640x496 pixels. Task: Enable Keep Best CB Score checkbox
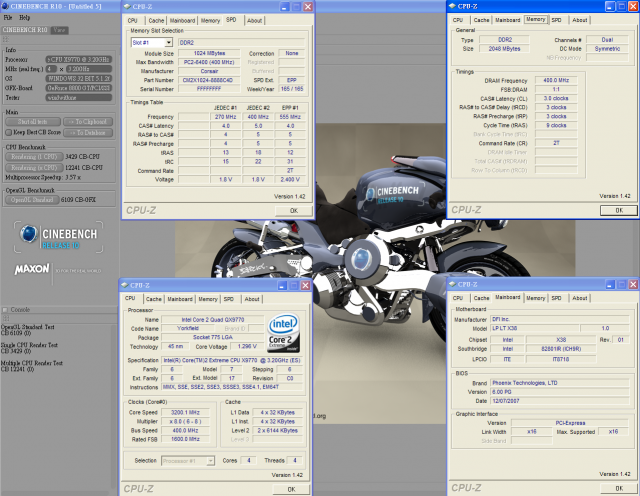coord(9,132)
